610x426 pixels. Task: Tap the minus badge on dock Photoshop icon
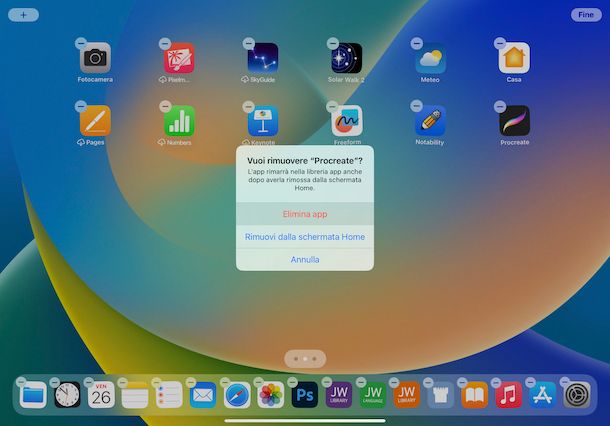[293, 382]
